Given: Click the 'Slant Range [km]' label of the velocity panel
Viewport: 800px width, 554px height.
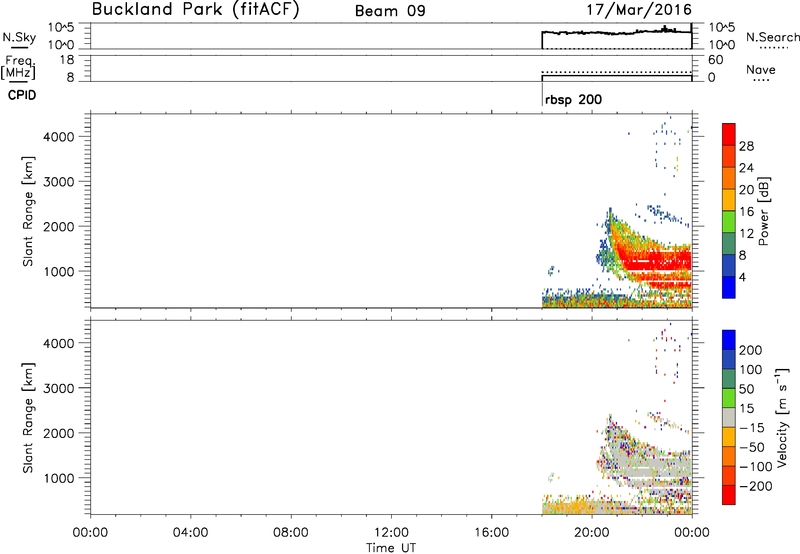Looking at the screenshot, I should click(x=28, y=417).
